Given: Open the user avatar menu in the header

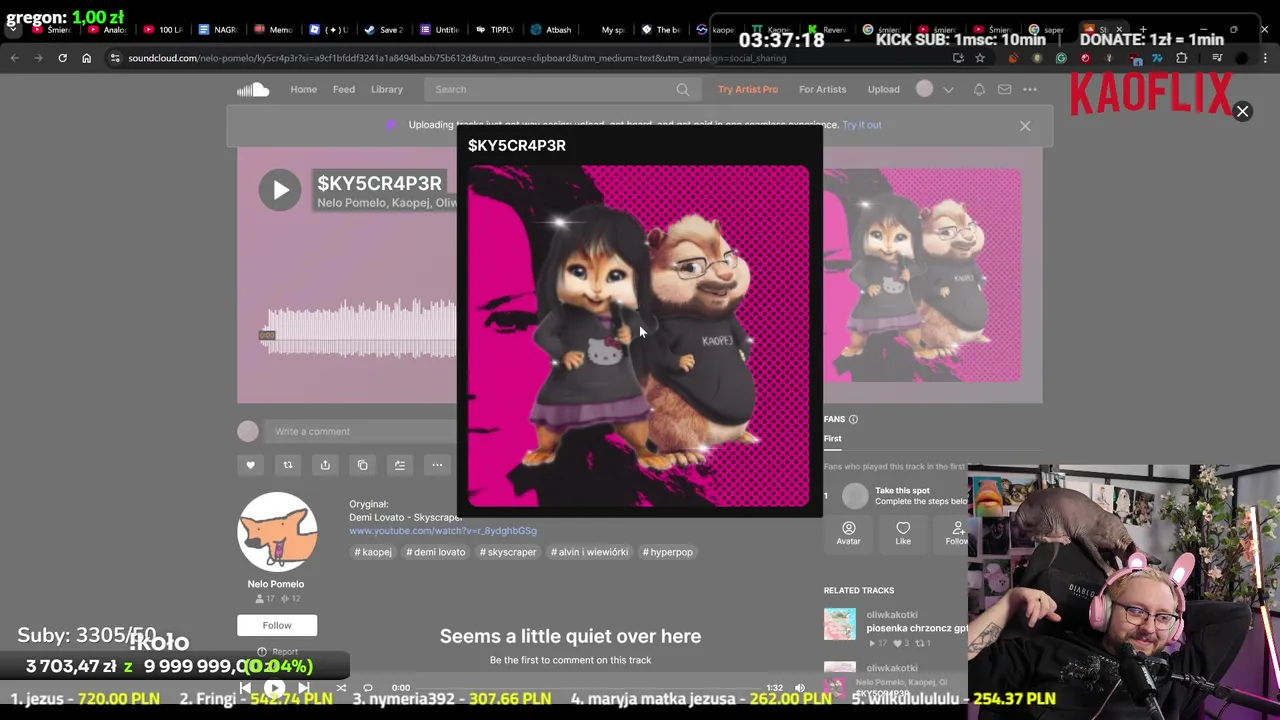Looking at the screenshot, I should [x=925, y=89].
